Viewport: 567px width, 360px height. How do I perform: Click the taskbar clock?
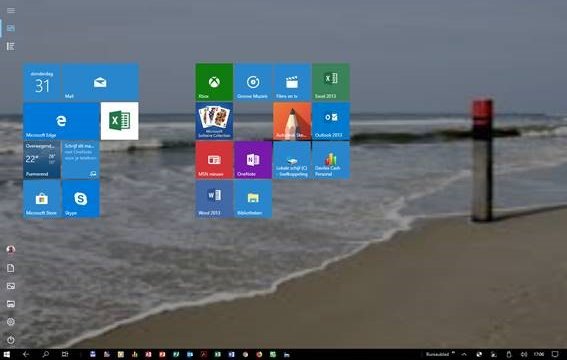[x=539, y=355]
